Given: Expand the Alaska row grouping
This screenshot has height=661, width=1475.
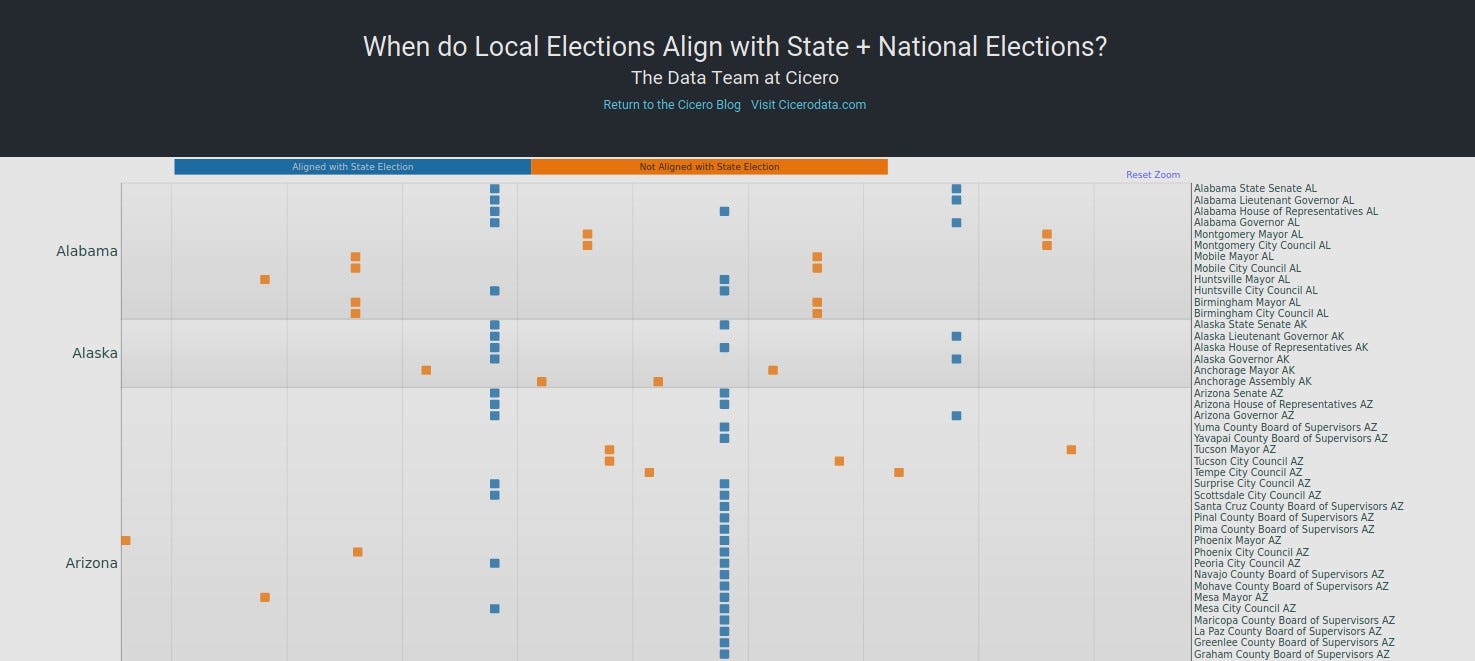Looking at the screenshot, I should coord(93,353).
